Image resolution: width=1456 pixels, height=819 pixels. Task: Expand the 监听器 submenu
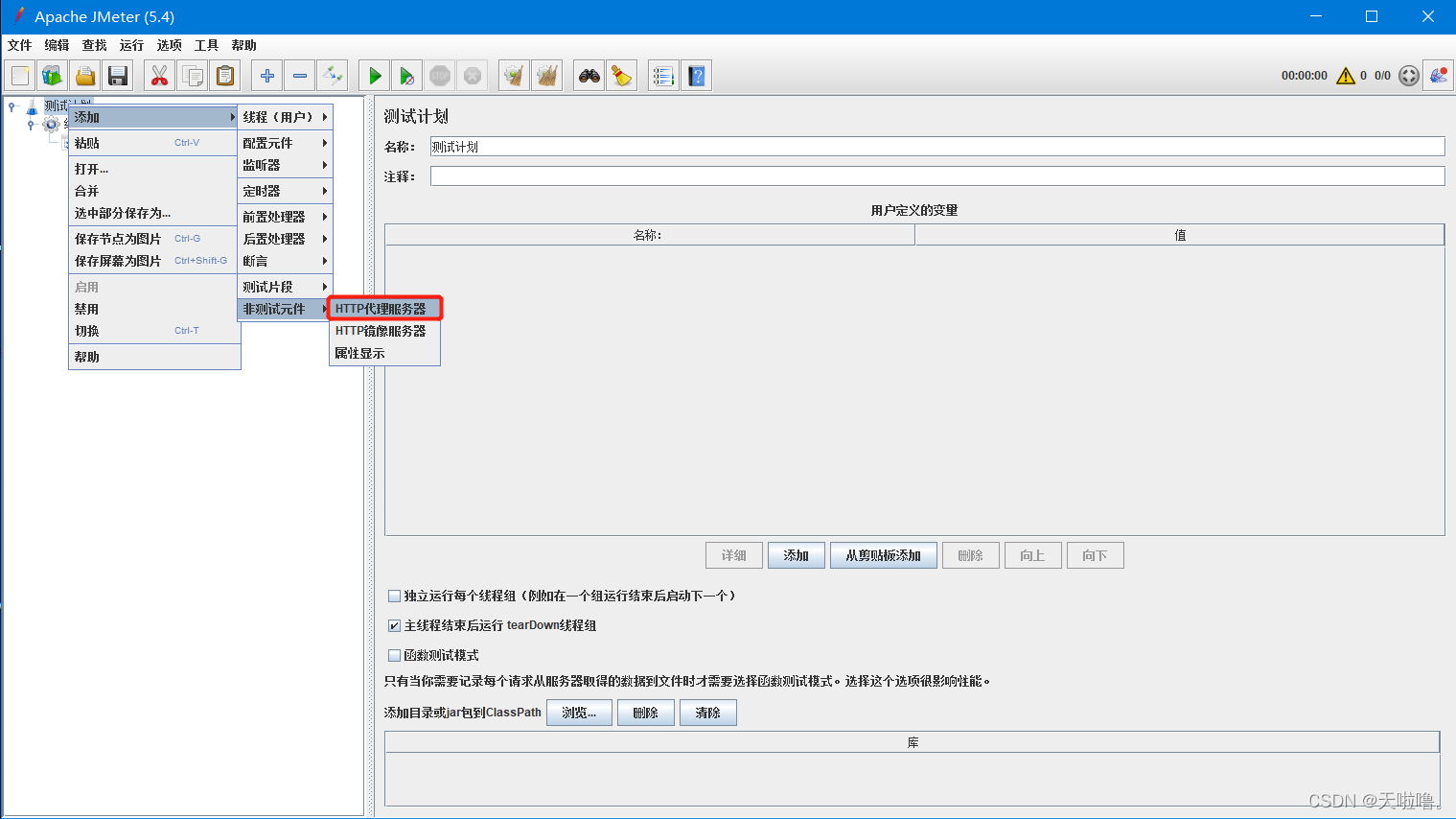coord(285,165)
